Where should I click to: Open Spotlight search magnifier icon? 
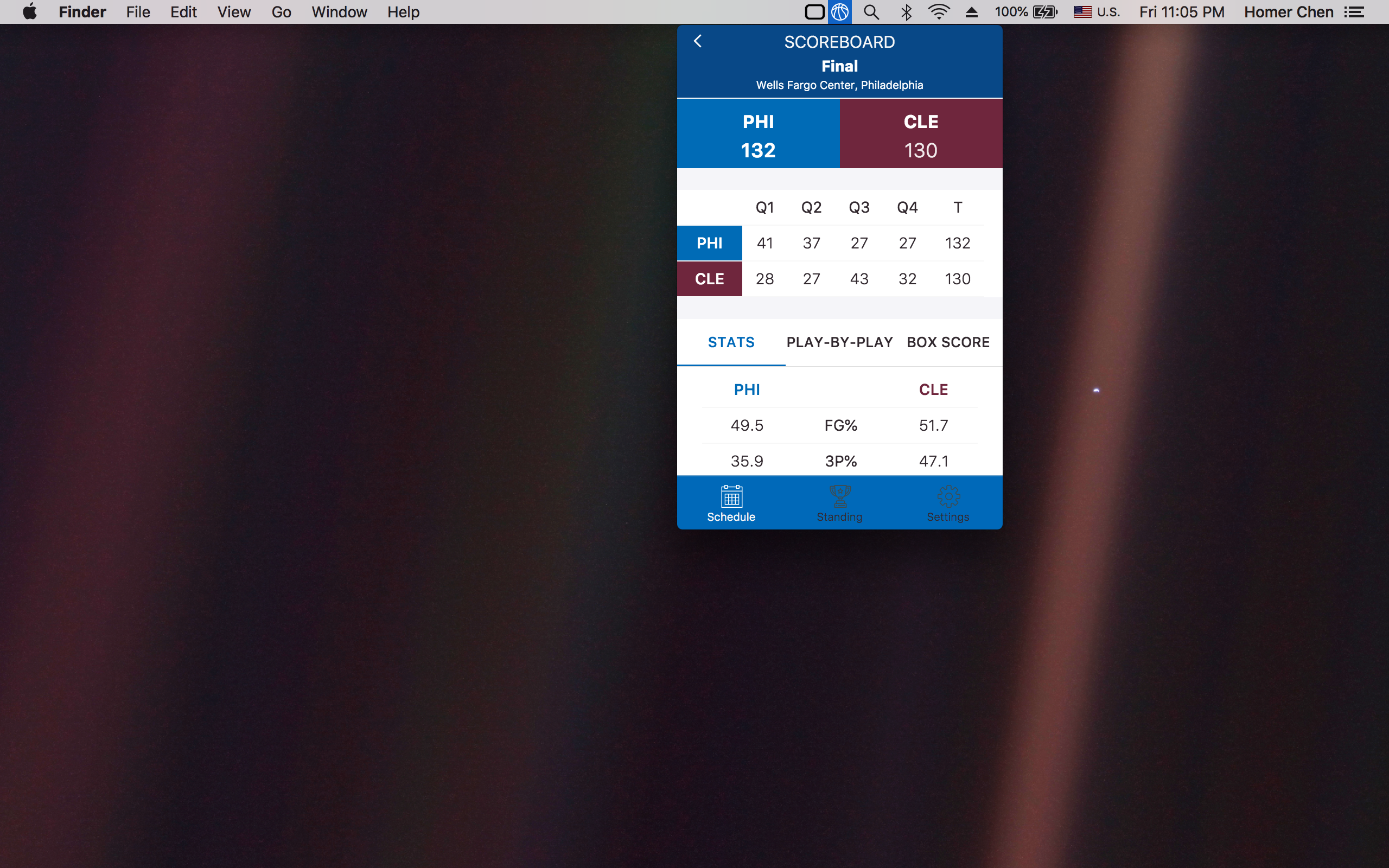click(x=871, y=12)
